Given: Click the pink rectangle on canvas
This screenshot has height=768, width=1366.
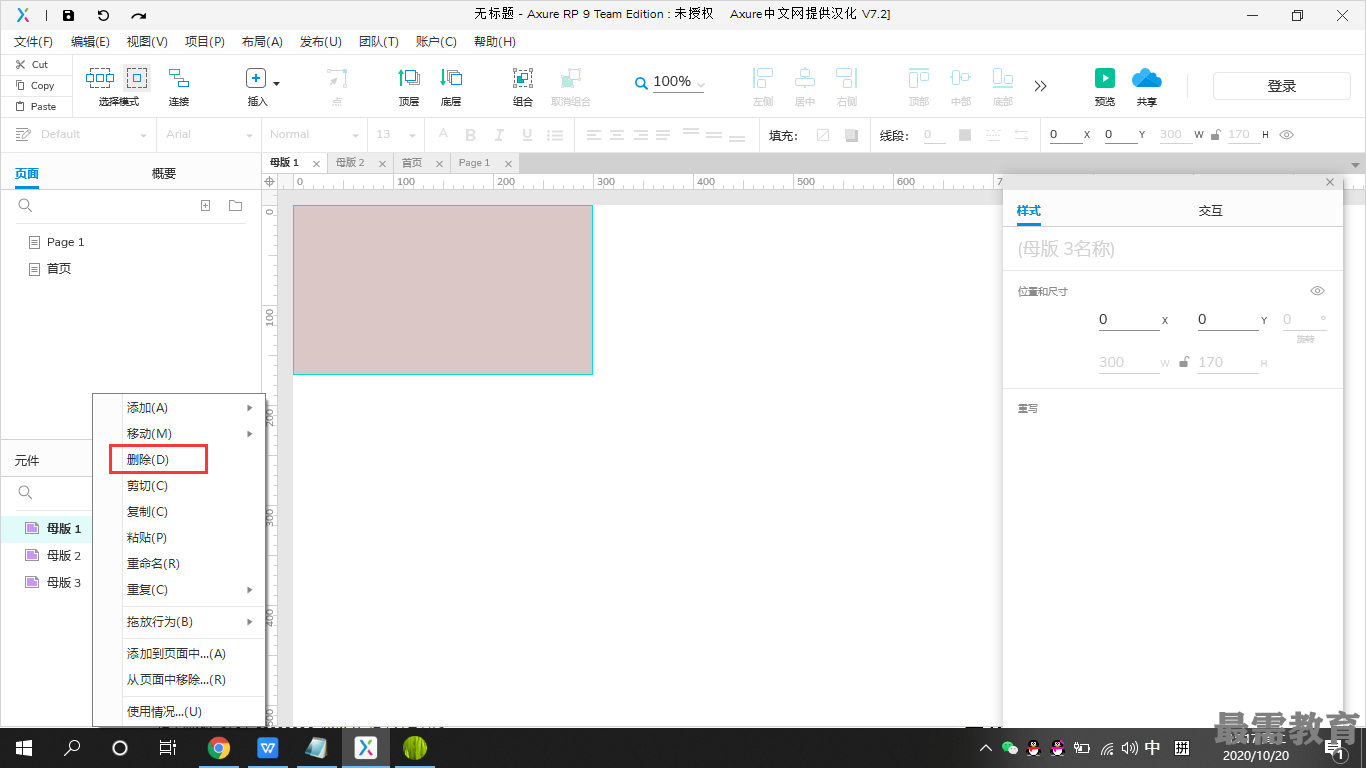Looking at the screenshot, I should pos(443,290).
